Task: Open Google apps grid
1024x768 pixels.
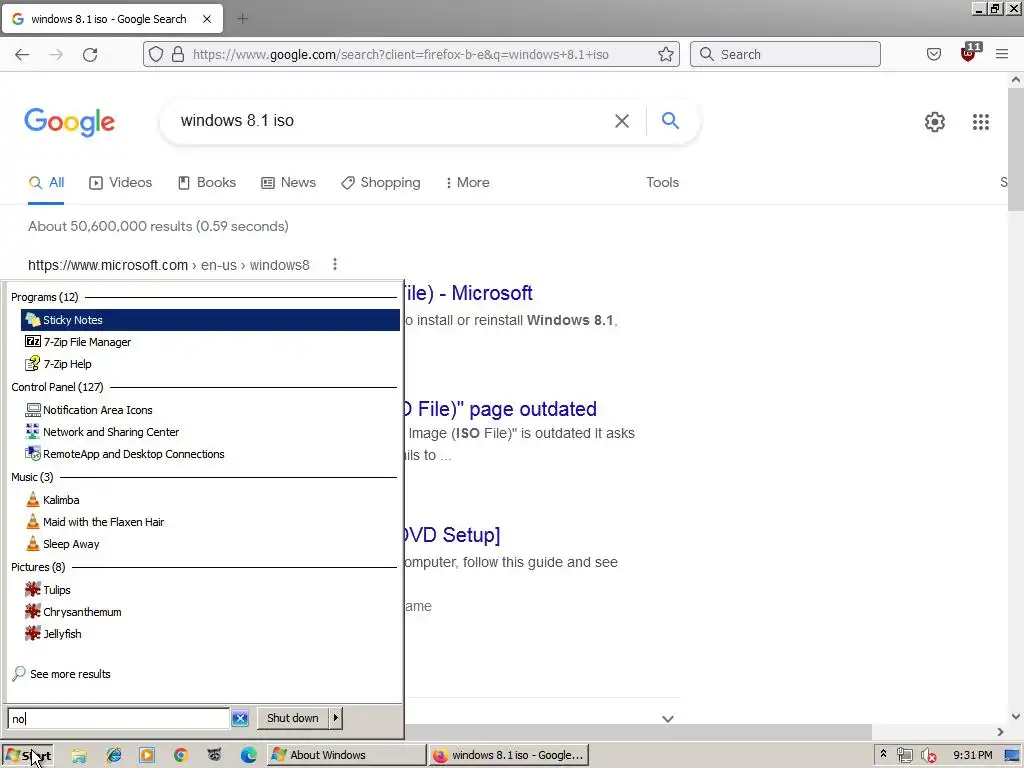Action: (x=981, y=121)
